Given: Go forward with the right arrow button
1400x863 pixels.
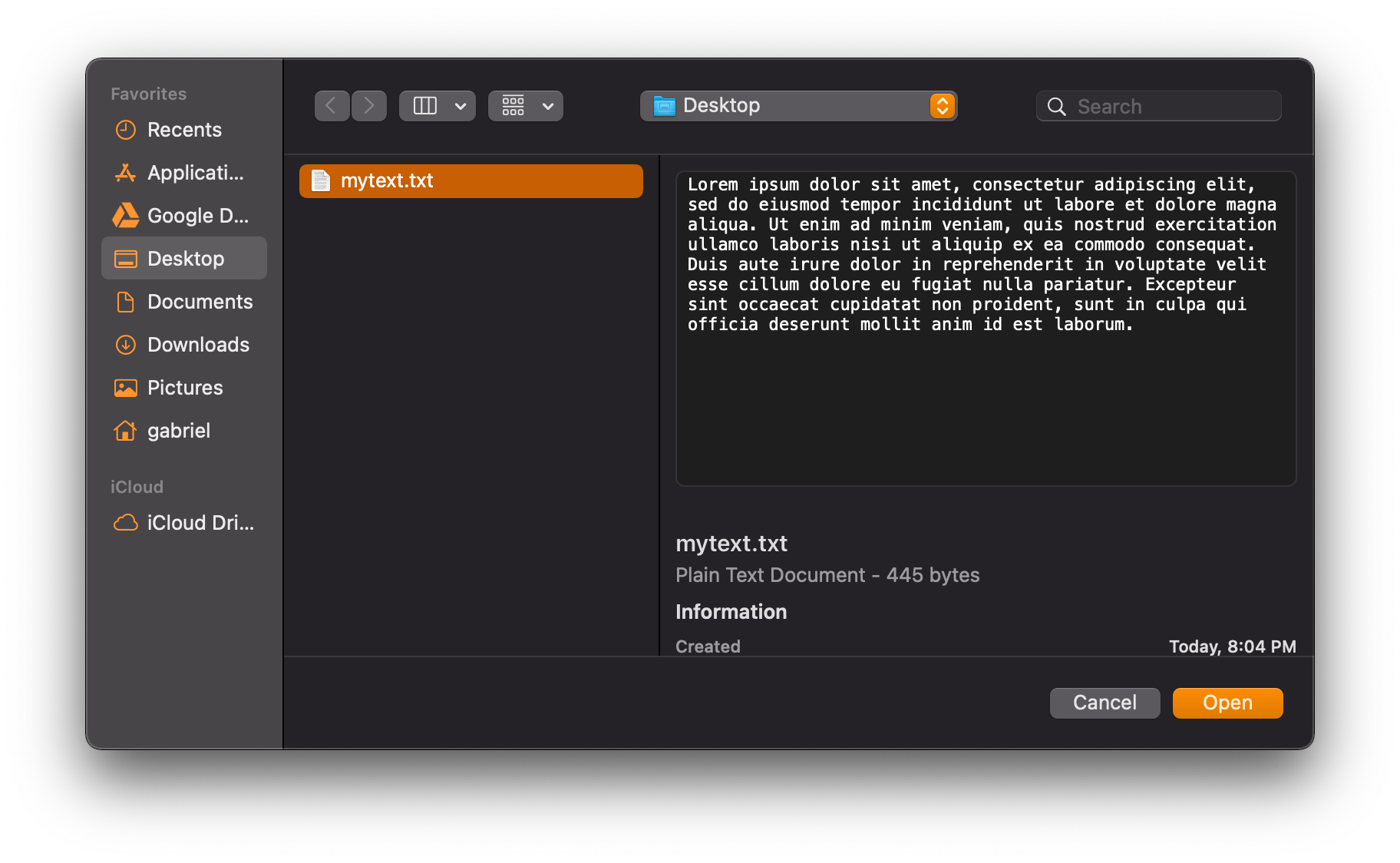Looking at the screenshot, I should pos(368,106).
